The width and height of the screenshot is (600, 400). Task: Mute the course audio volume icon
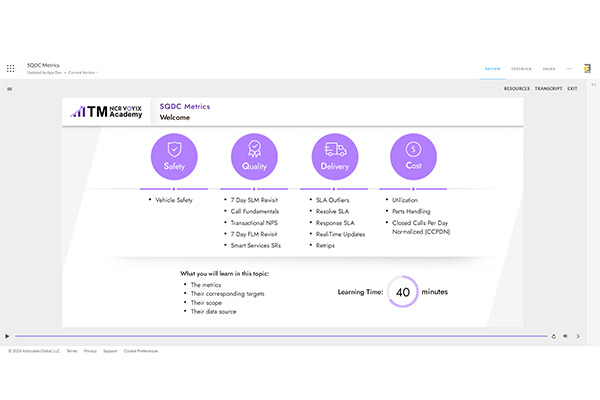(x=565, y=336)
